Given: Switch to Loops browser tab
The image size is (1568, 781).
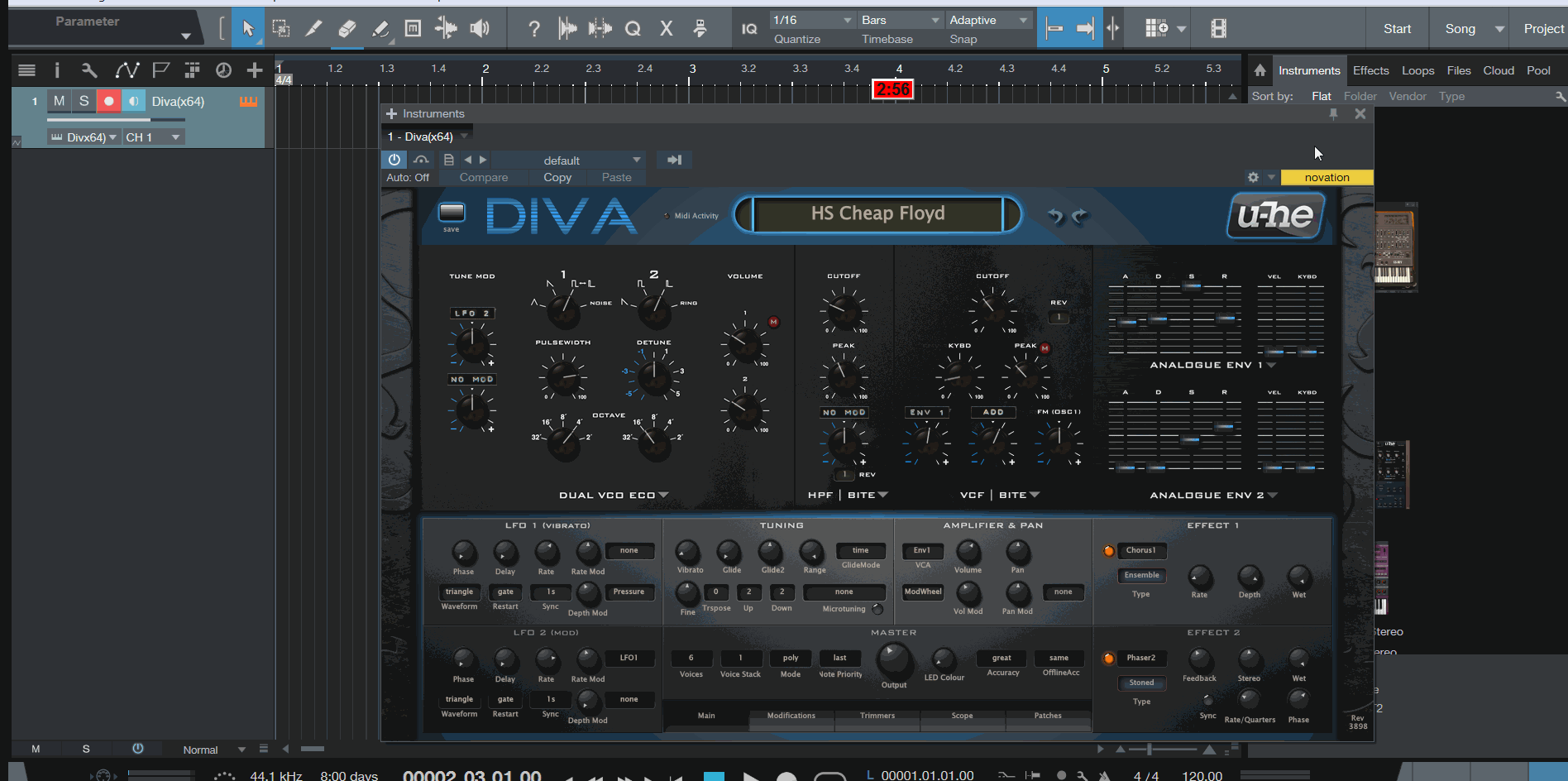Looking at the screenshot, I should (1417, 70).
